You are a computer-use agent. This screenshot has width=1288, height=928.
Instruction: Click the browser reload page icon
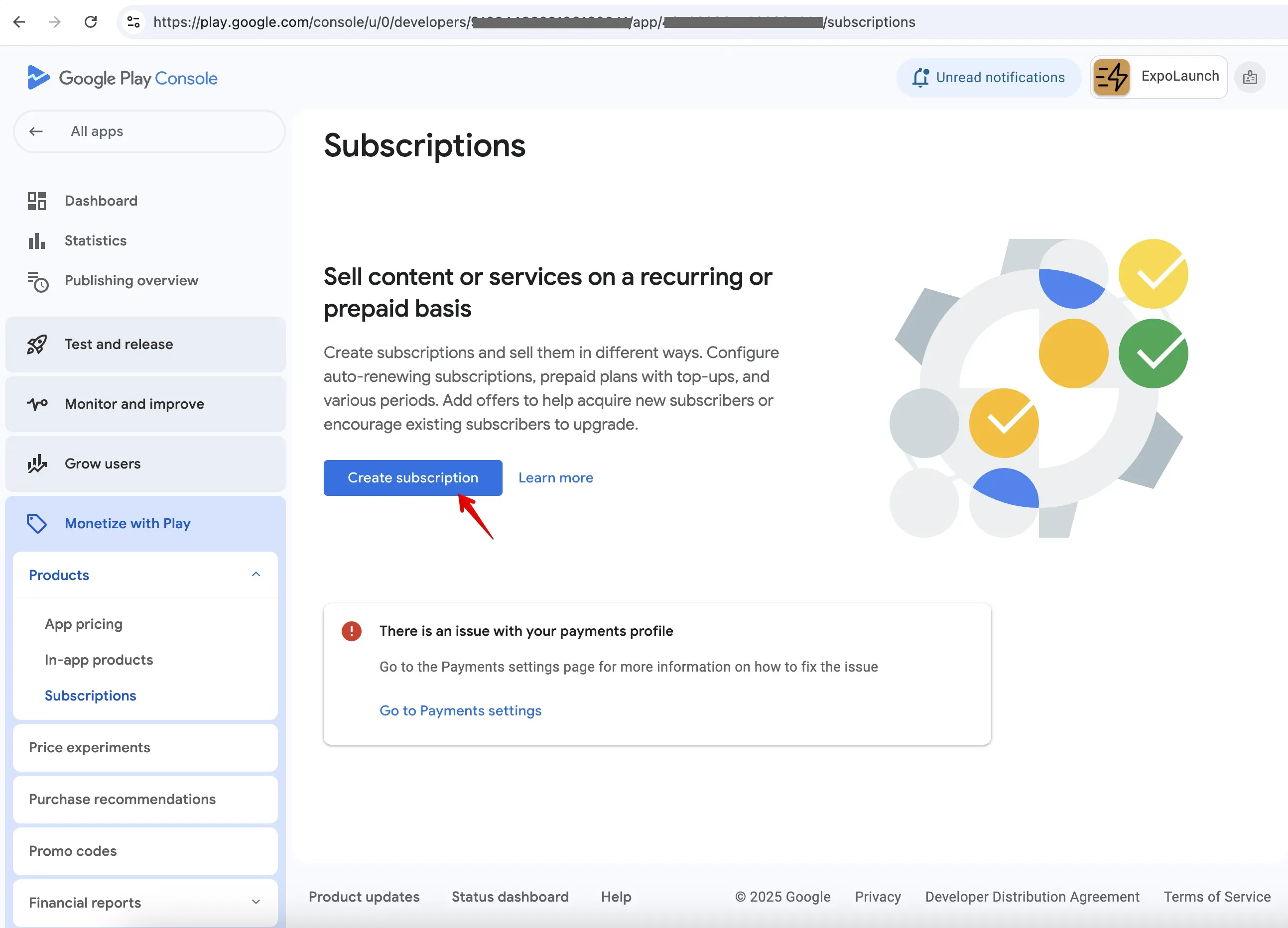tap(90, 22)
